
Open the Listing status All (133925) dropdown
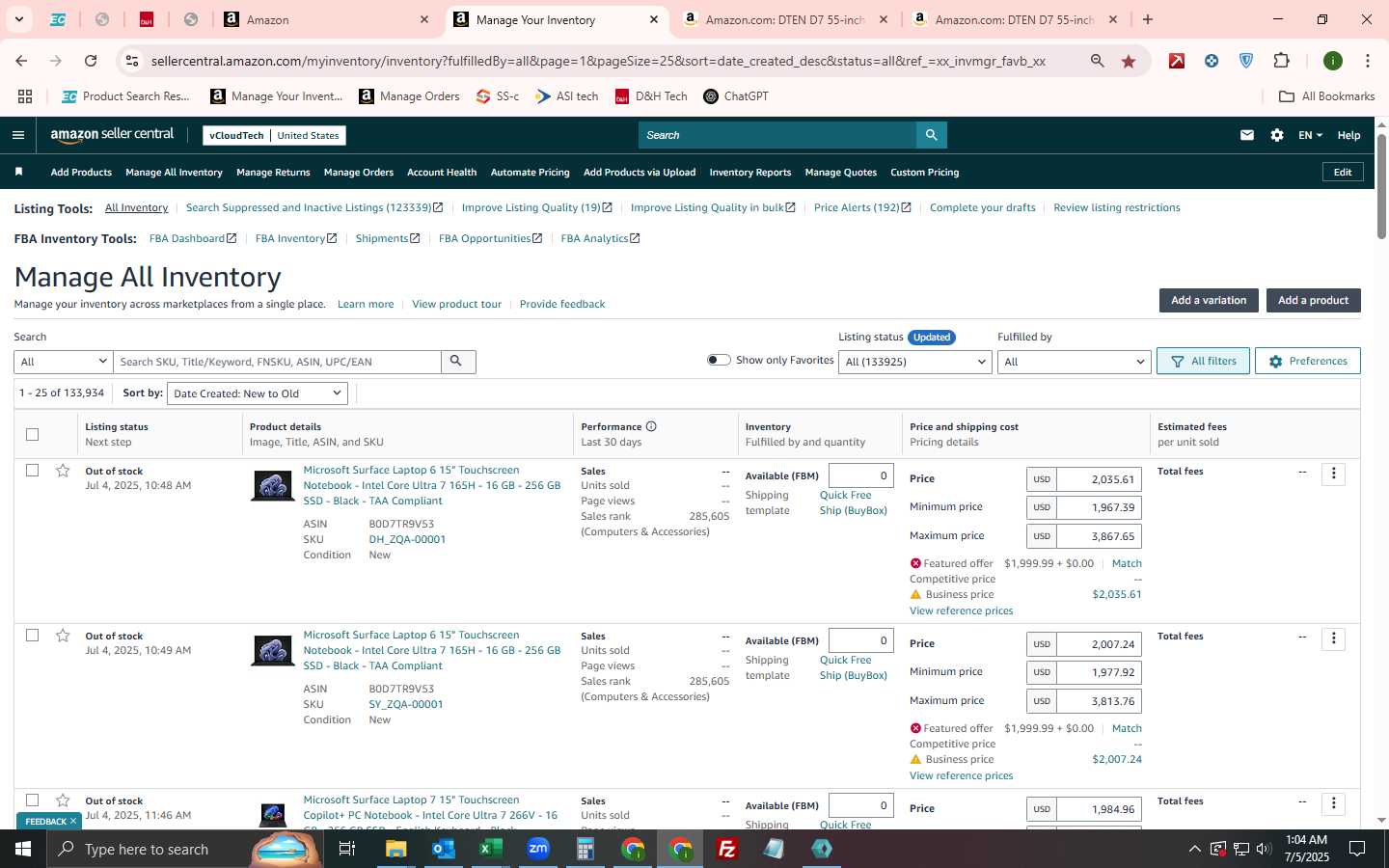point(915,362)
